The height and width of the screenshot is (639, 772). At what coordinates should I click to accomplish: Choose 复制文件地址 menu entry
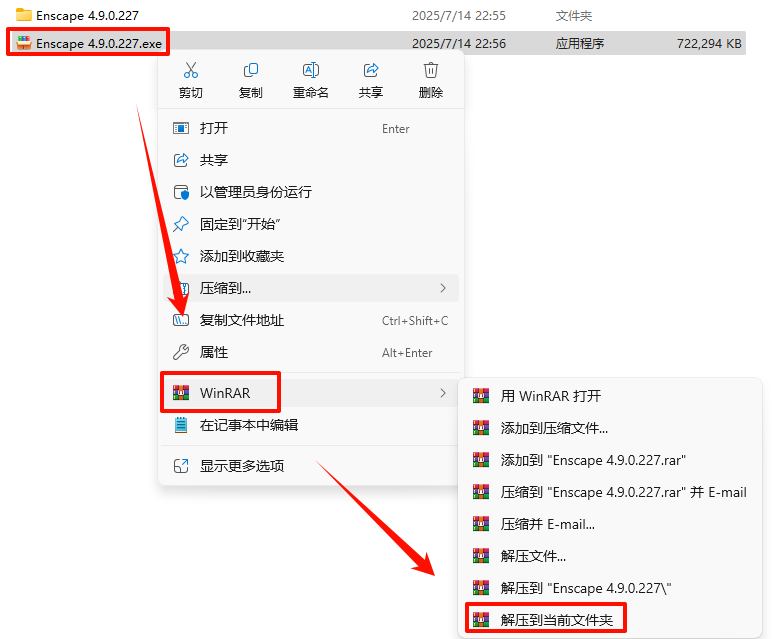tap(311, 320)
